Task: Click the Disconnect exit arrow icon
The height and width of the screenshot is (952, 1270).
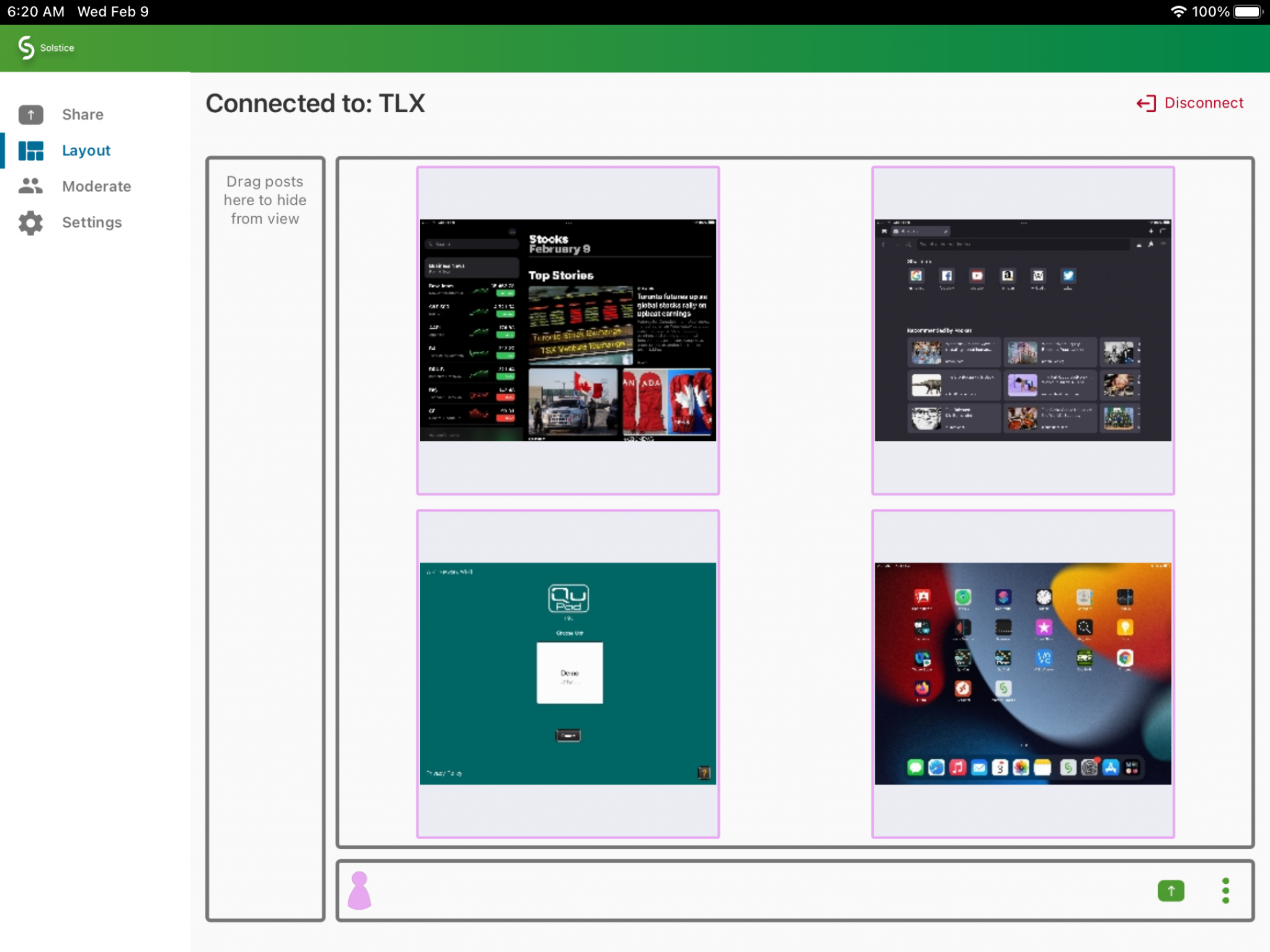Action: pos(1146,104)
